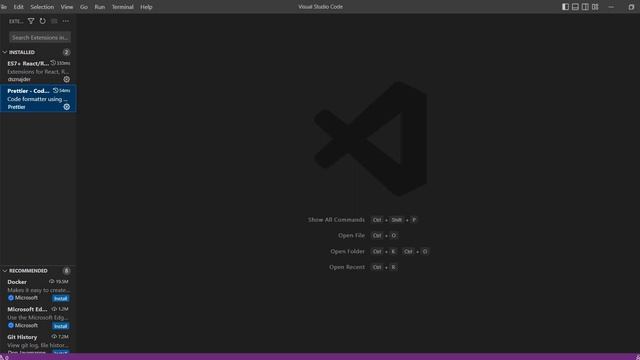Image resolution: width=640 pixels, height=360 pixels.
Task: Toggle secondary side bar layout icon
Action: 585,7
